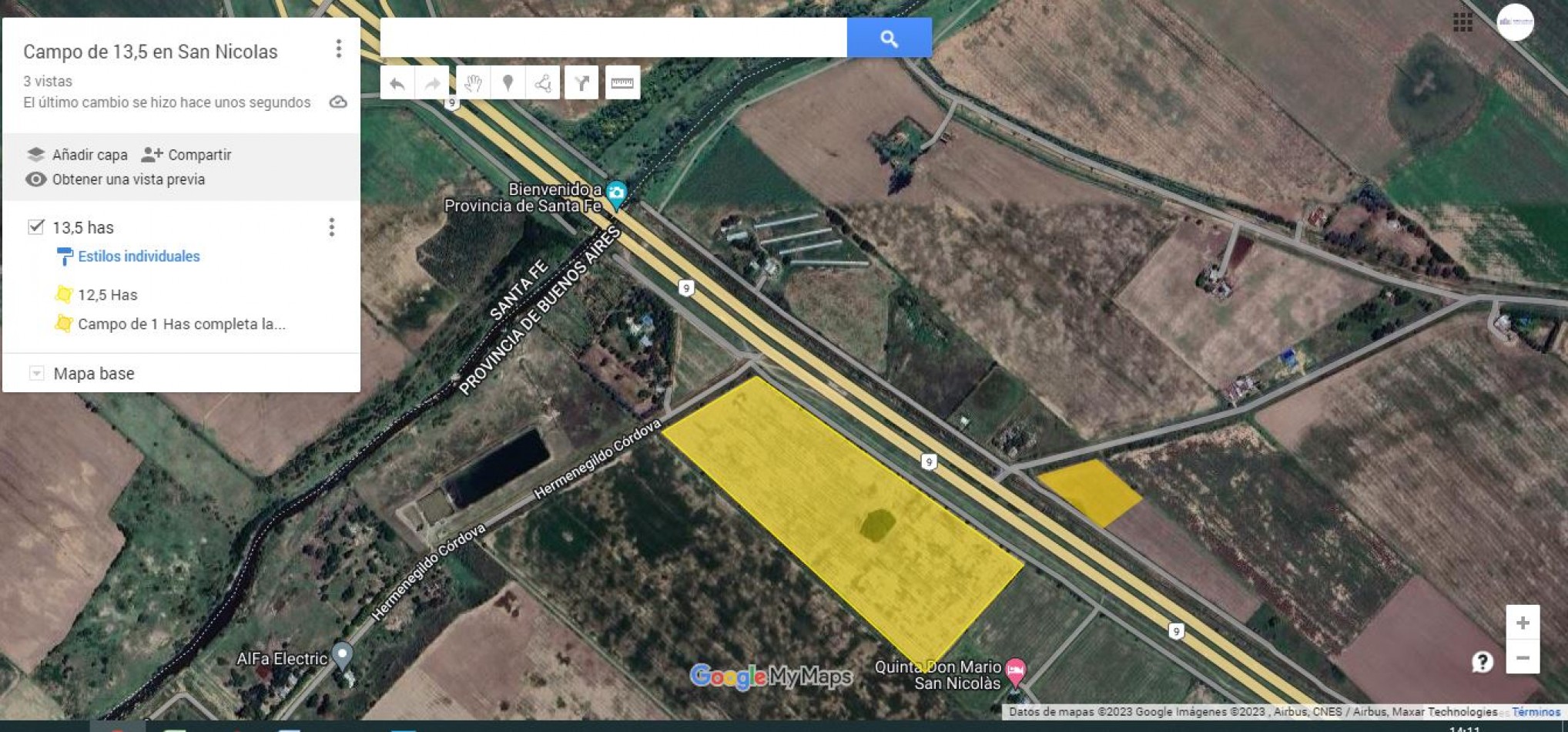Image resolution: width=1568 pixels, height=732 pixels.
Task: Expand the Mapa base options
Action: point(35,373)
